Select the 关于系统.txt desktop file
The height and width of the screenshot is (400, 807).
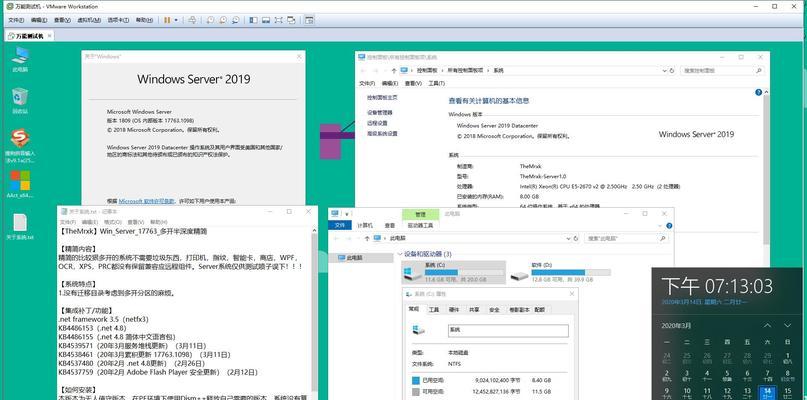click(20, 227)
